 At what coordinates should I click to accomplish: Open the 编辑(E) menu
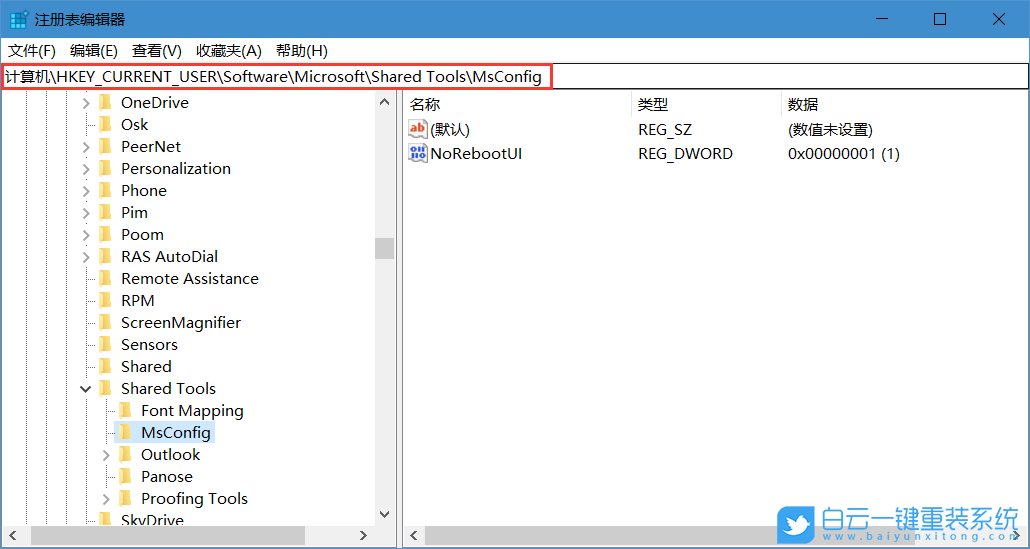(94, 51)
